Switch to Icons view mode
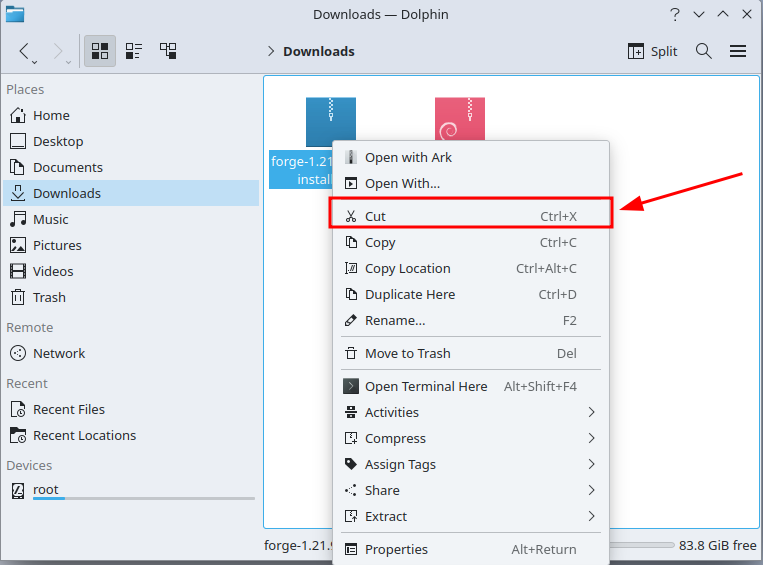Screen dimensions: 763x565 click(x=100, y=51)
